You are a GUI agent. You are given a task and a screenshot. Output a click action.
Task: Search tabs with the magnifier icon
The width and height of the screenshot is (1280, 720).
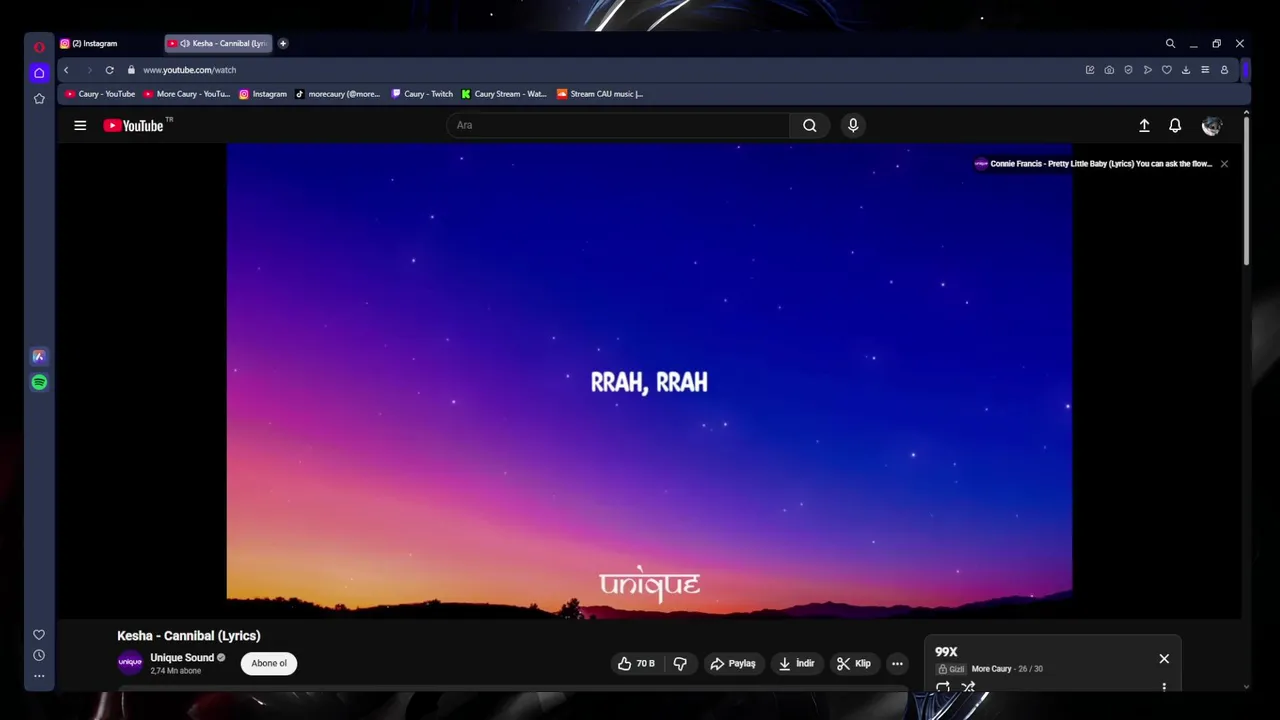point(1170,43)
